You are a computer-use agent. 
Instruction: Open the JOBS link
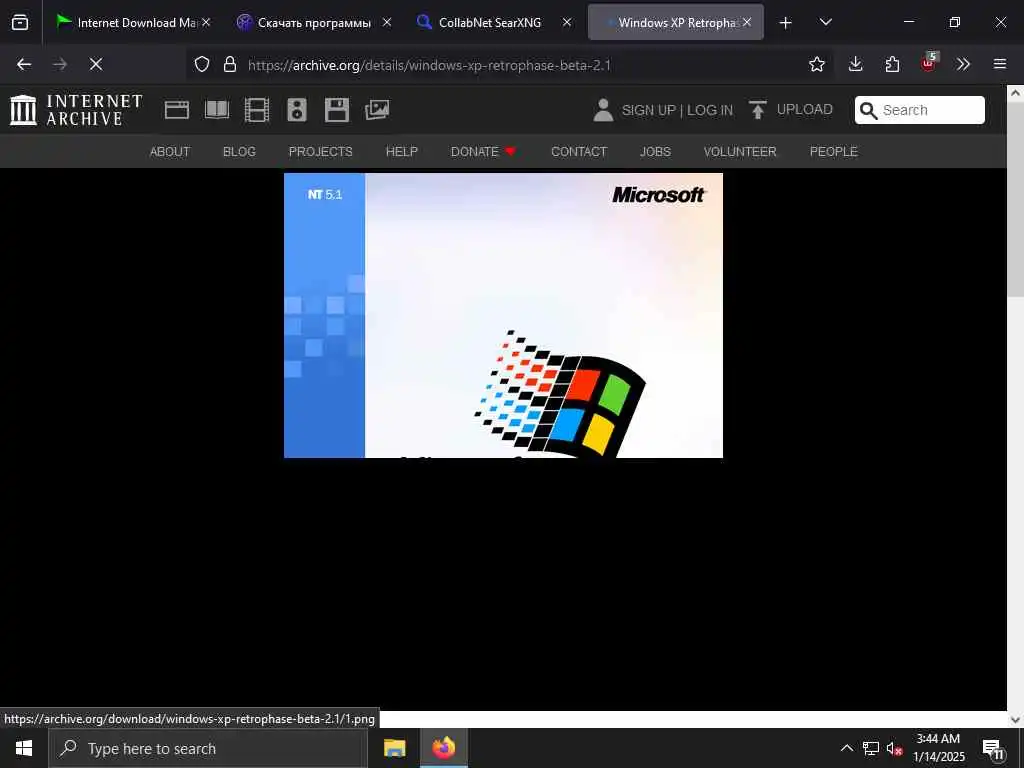click(655, 152)
